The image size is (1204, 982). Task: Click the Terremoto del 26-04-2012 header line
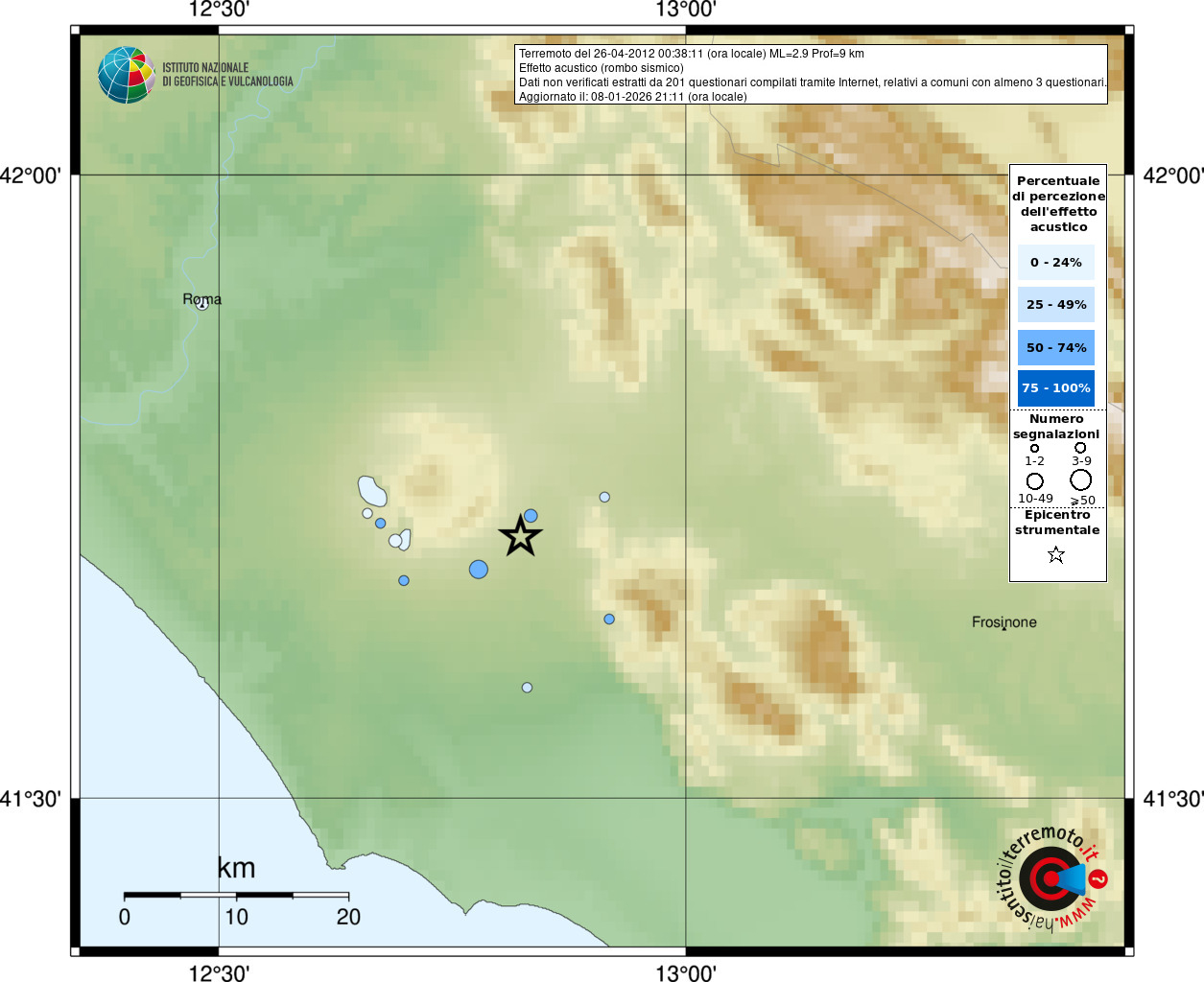click(x=692, y=54)
